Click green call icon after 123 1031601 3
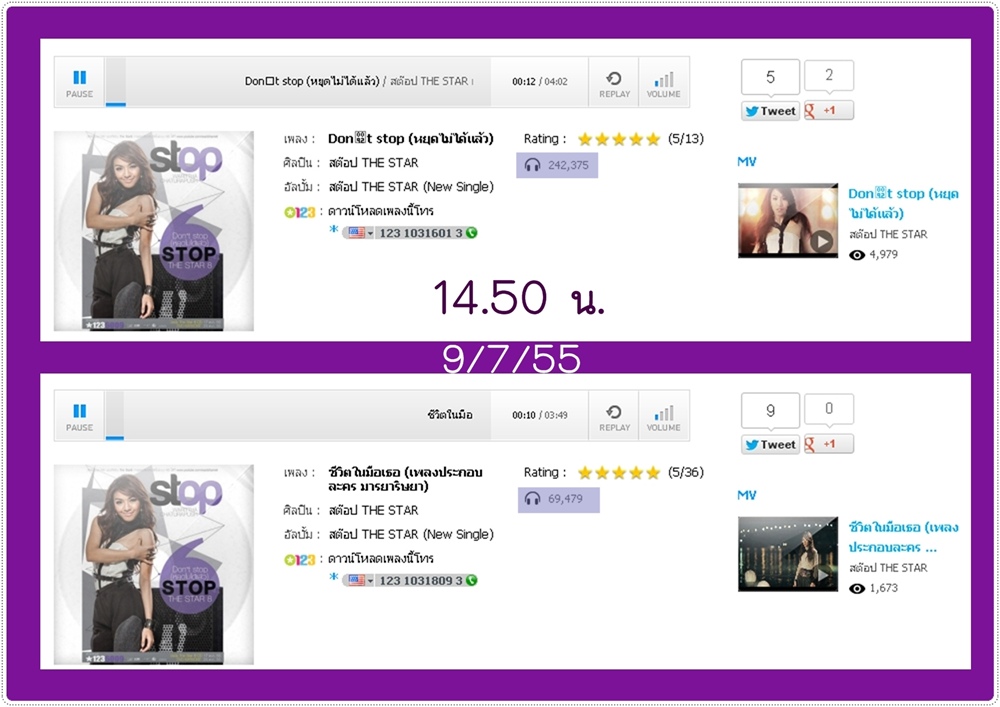Viewport: 1000px width, 707px height. [x=471, y=233]
